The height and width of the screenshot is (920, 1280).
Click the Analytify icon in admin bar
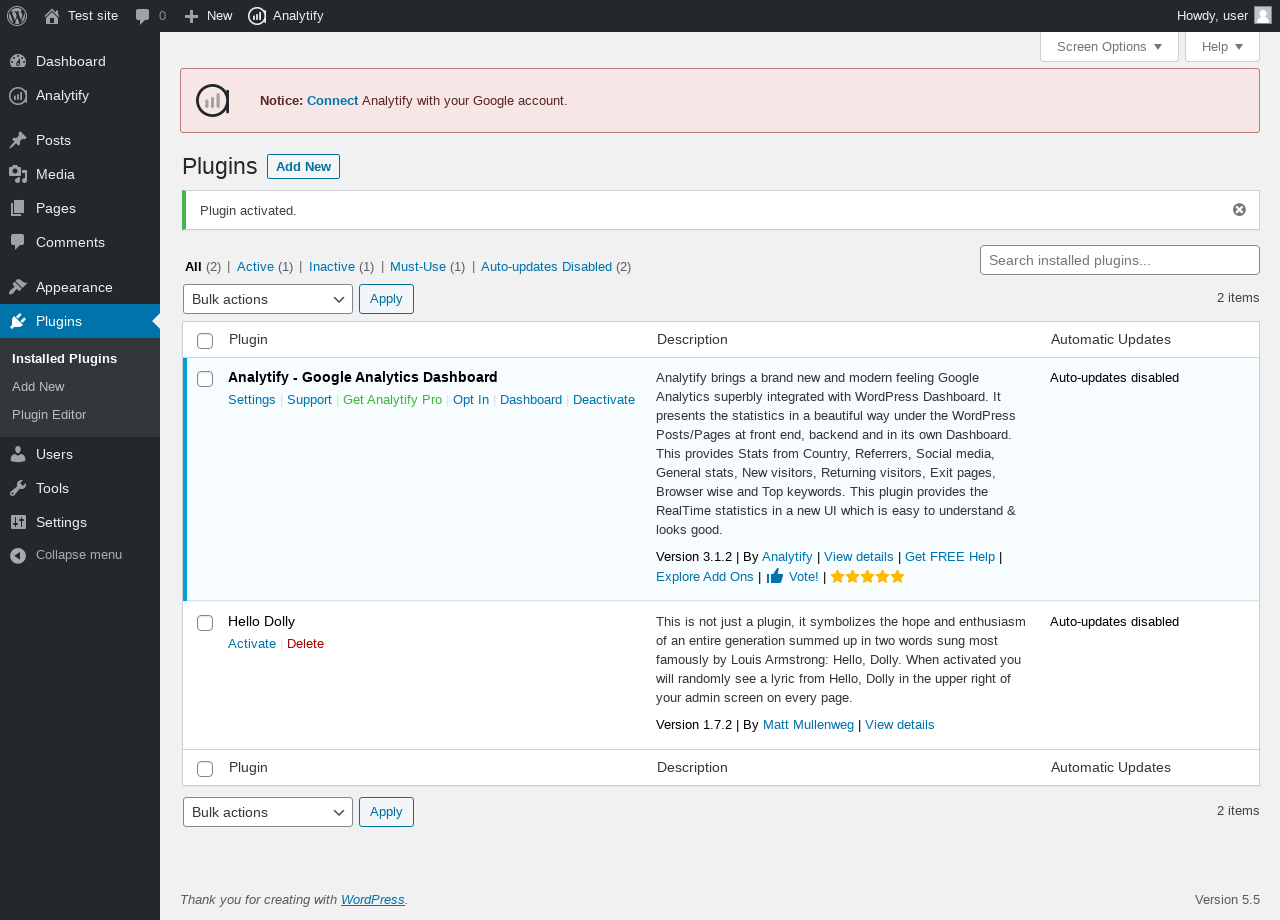coord(257,16)
